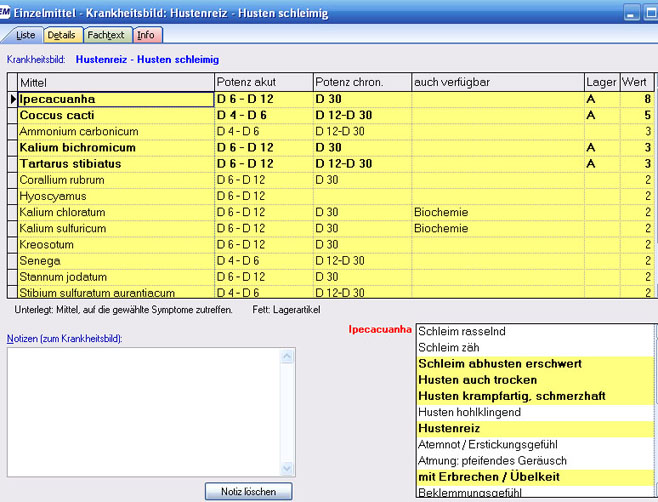Click the Wert column header
This screenshot has height=502, width=658.
click(637, 81)
